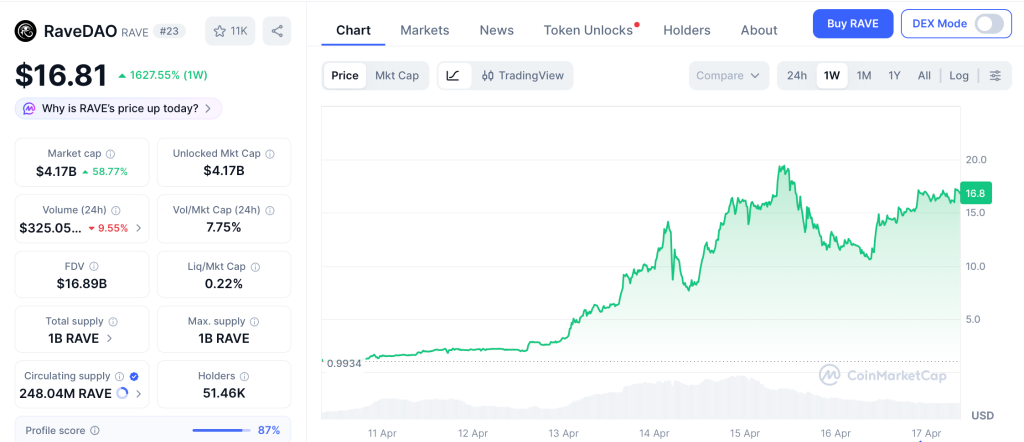Image resolution: width=1024 pixels, height=442 pixels.
Task: Switch chart to Mkt Cap view
Action: pyautogui.click(x=397, y=76)
